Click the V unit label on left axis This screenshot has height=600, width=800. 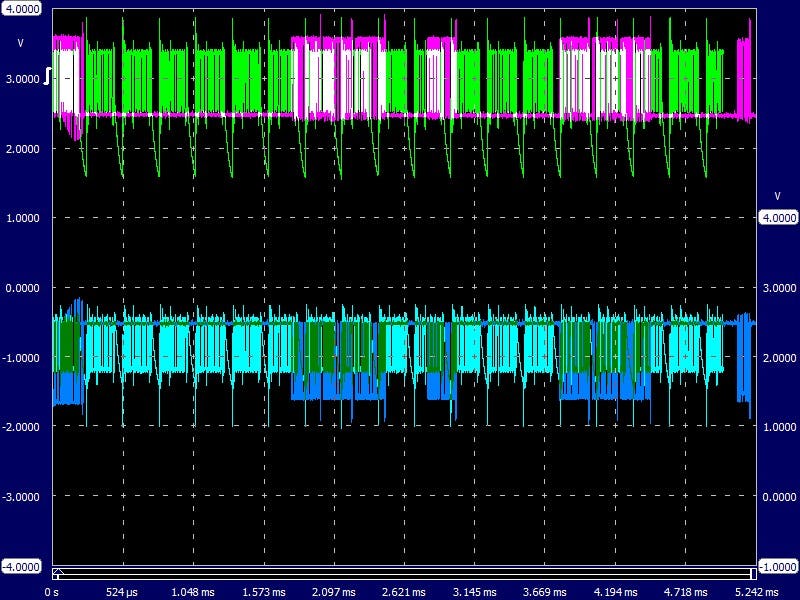(20, 43)
